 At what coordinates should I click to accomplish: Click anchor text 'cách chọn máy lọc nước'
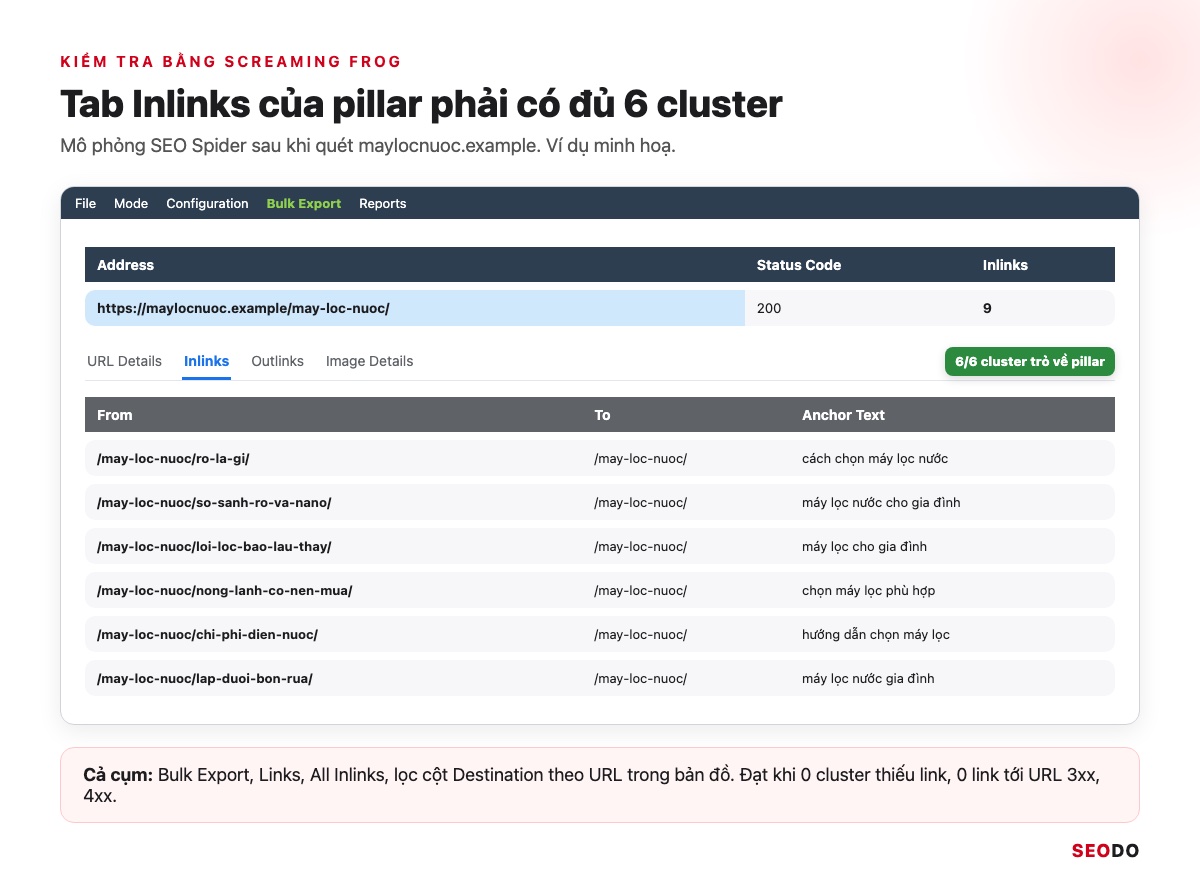click(875, 458)
